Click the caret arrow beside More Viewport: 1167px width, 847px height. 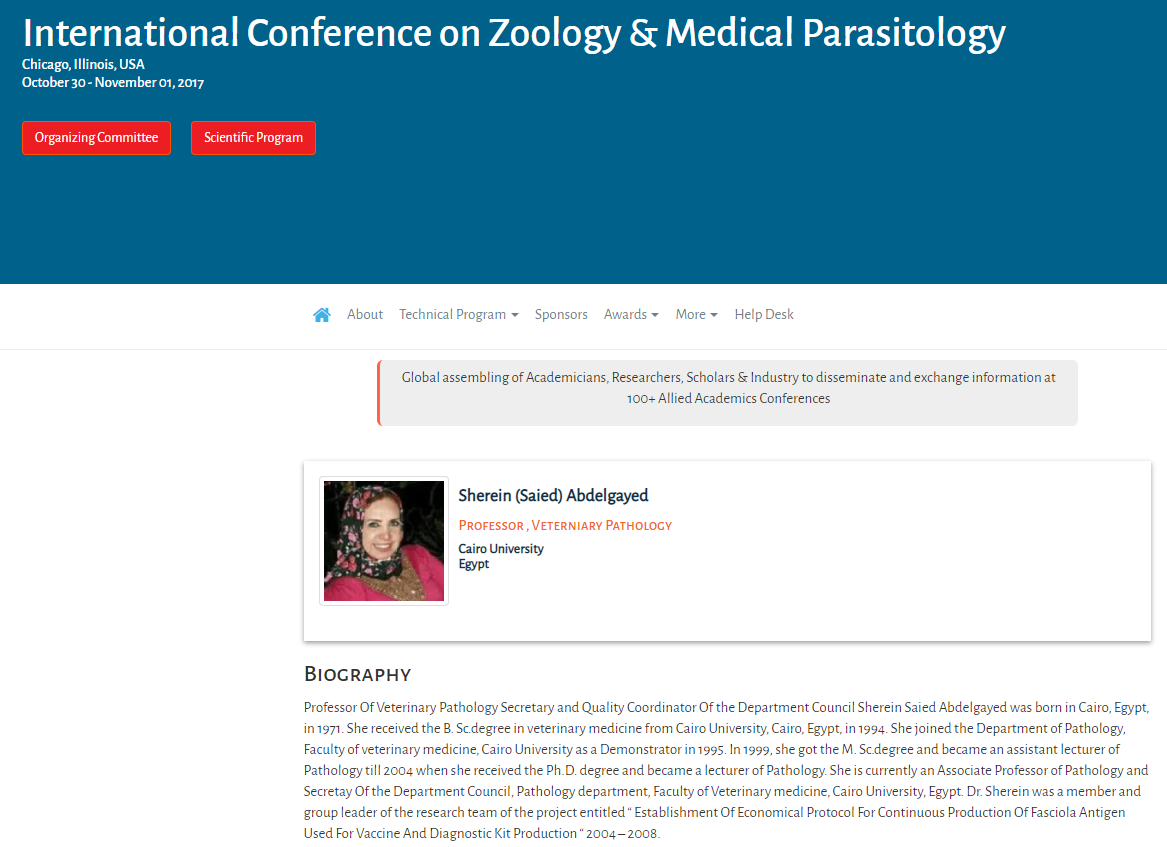tap(714, 316)
